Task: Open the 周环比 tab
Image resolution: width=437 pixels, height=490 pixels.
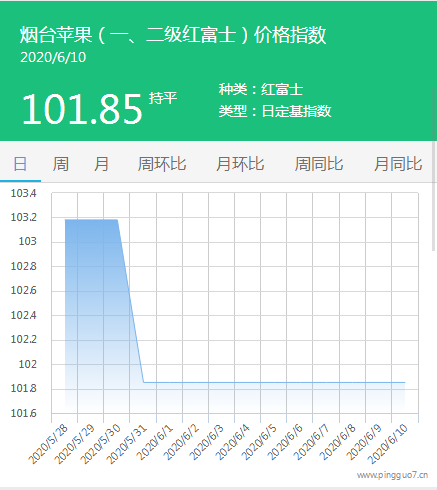Action: [162, 164]
